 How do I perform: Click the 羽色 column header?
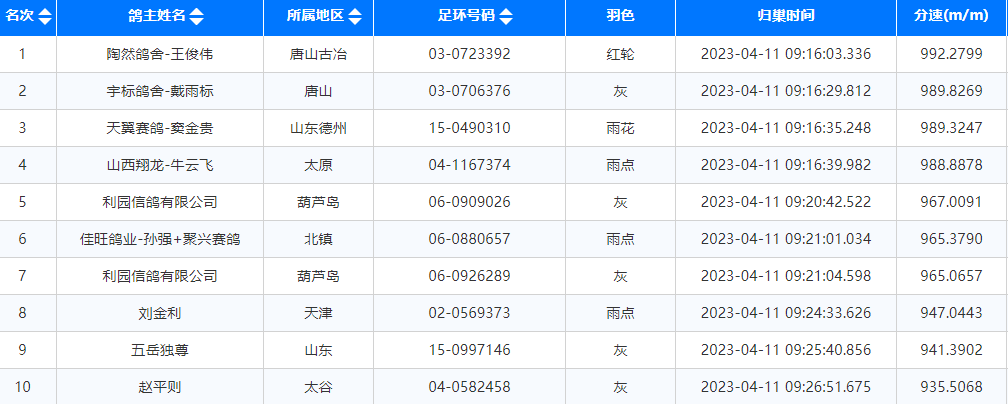tap(620, 17)
